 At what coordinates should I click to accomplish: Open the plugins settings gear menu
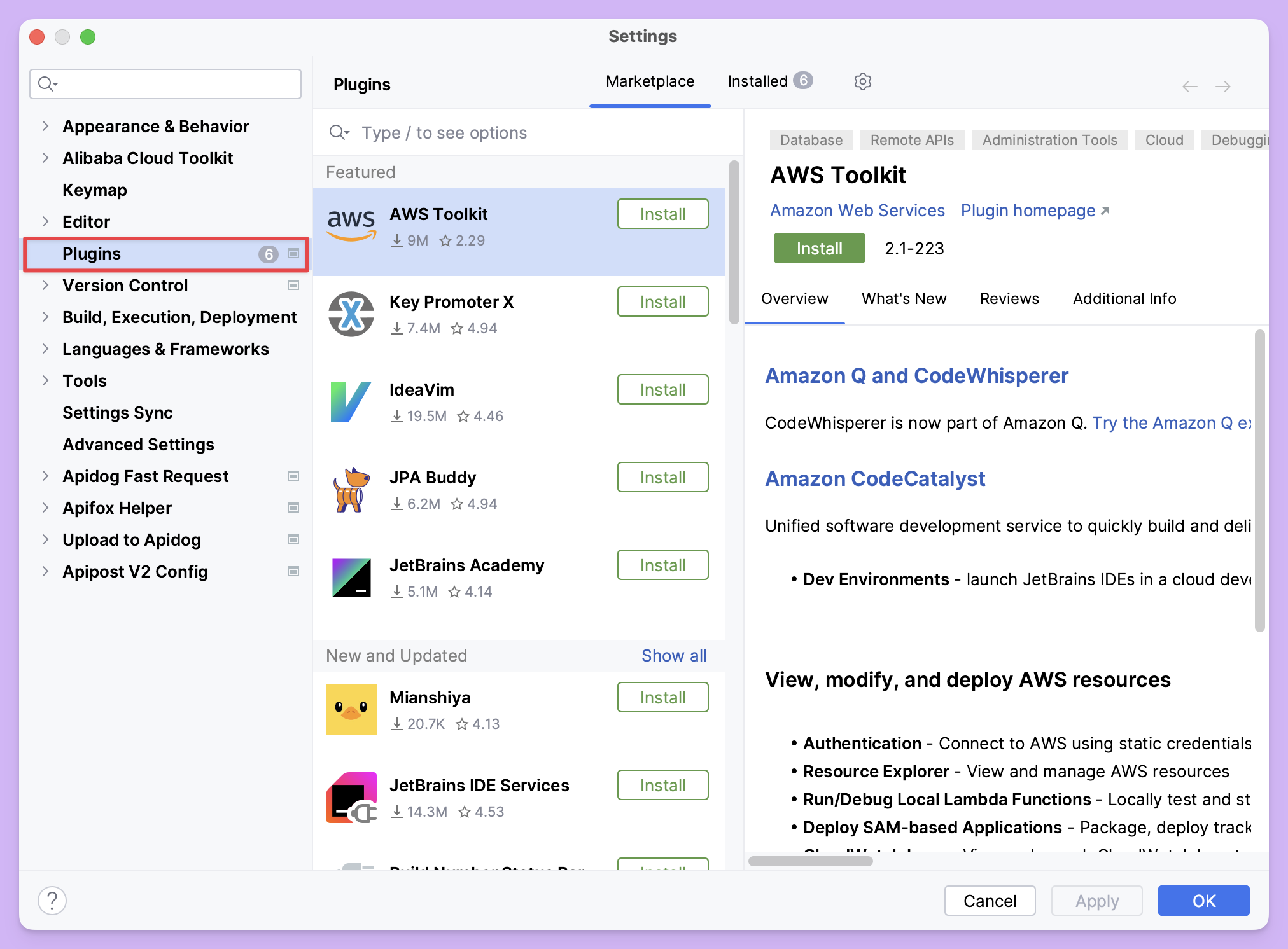point(862,81)
